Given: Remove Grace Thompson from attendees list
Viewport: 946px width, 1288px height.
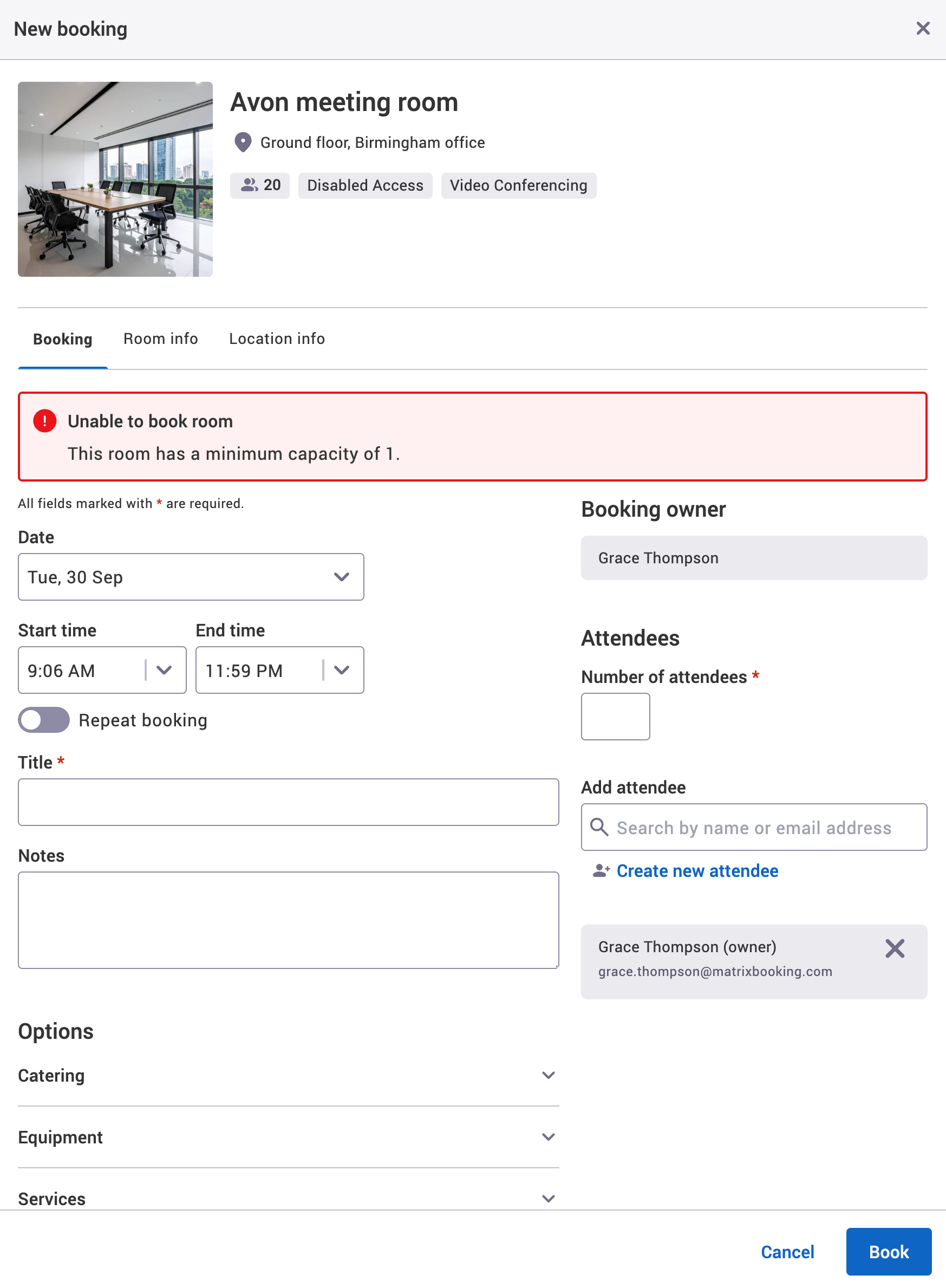Looking at the screenshot, I should tap(895, 948).
